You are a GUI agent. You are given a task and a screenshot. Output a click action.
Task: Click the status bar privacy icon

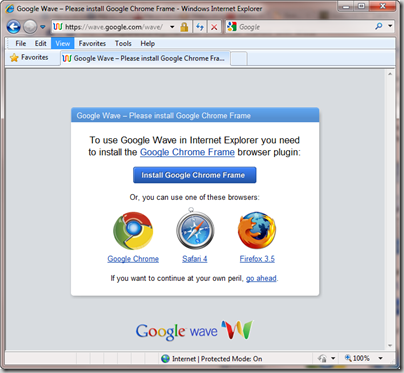tap(322, 358)
